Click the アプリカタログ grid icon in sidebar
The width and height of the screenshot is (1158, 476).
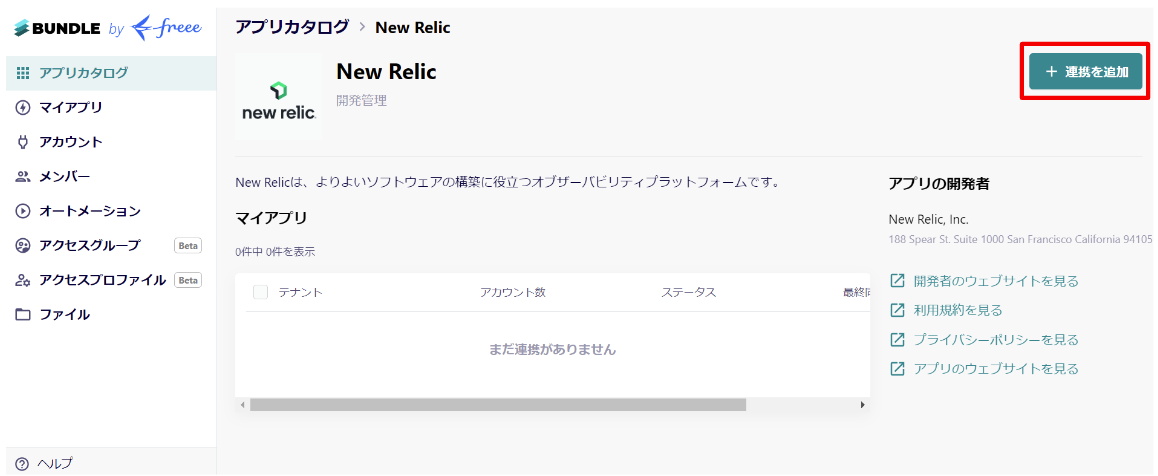23,73
